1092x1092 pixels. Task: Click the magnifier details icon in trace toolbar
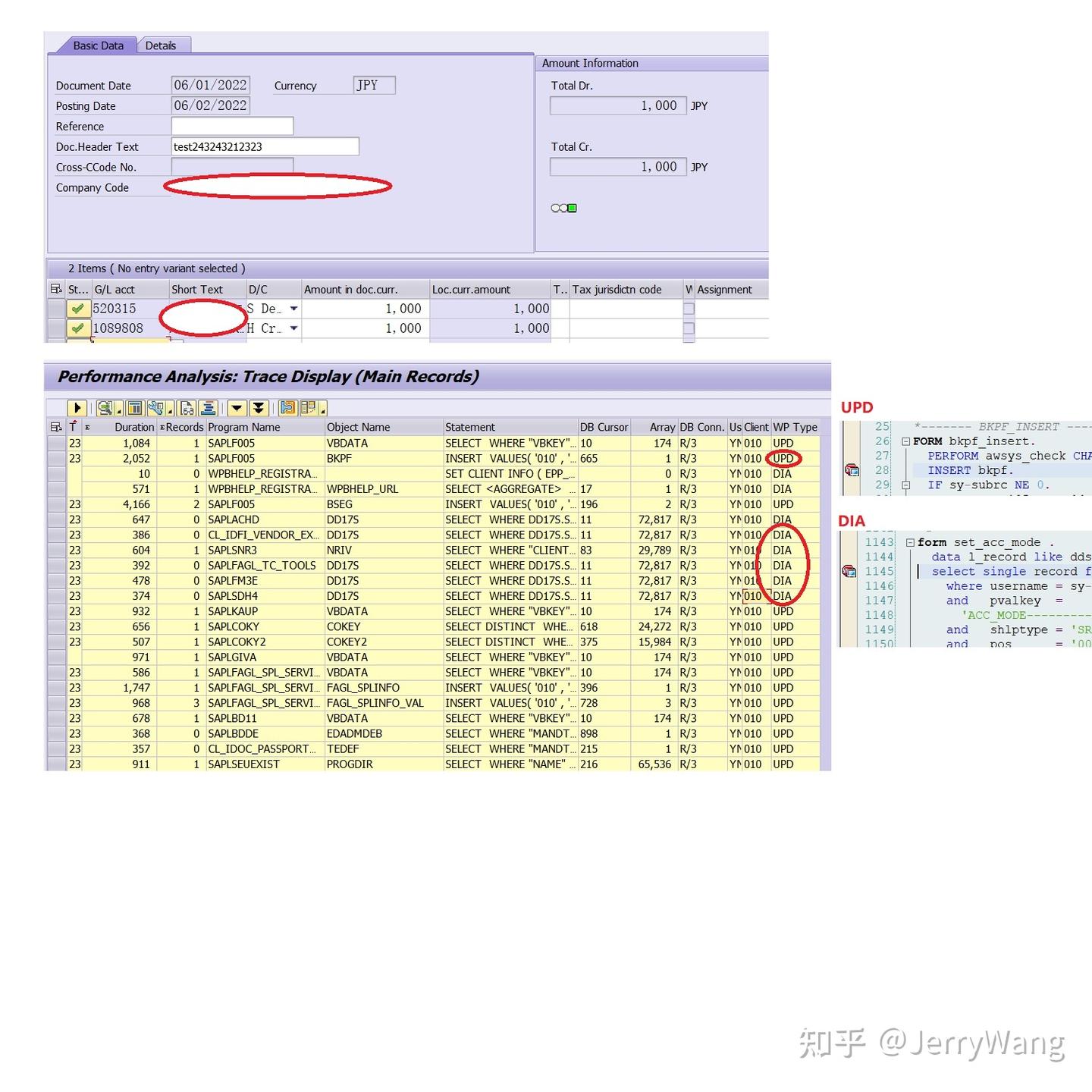tap(105, 408)
